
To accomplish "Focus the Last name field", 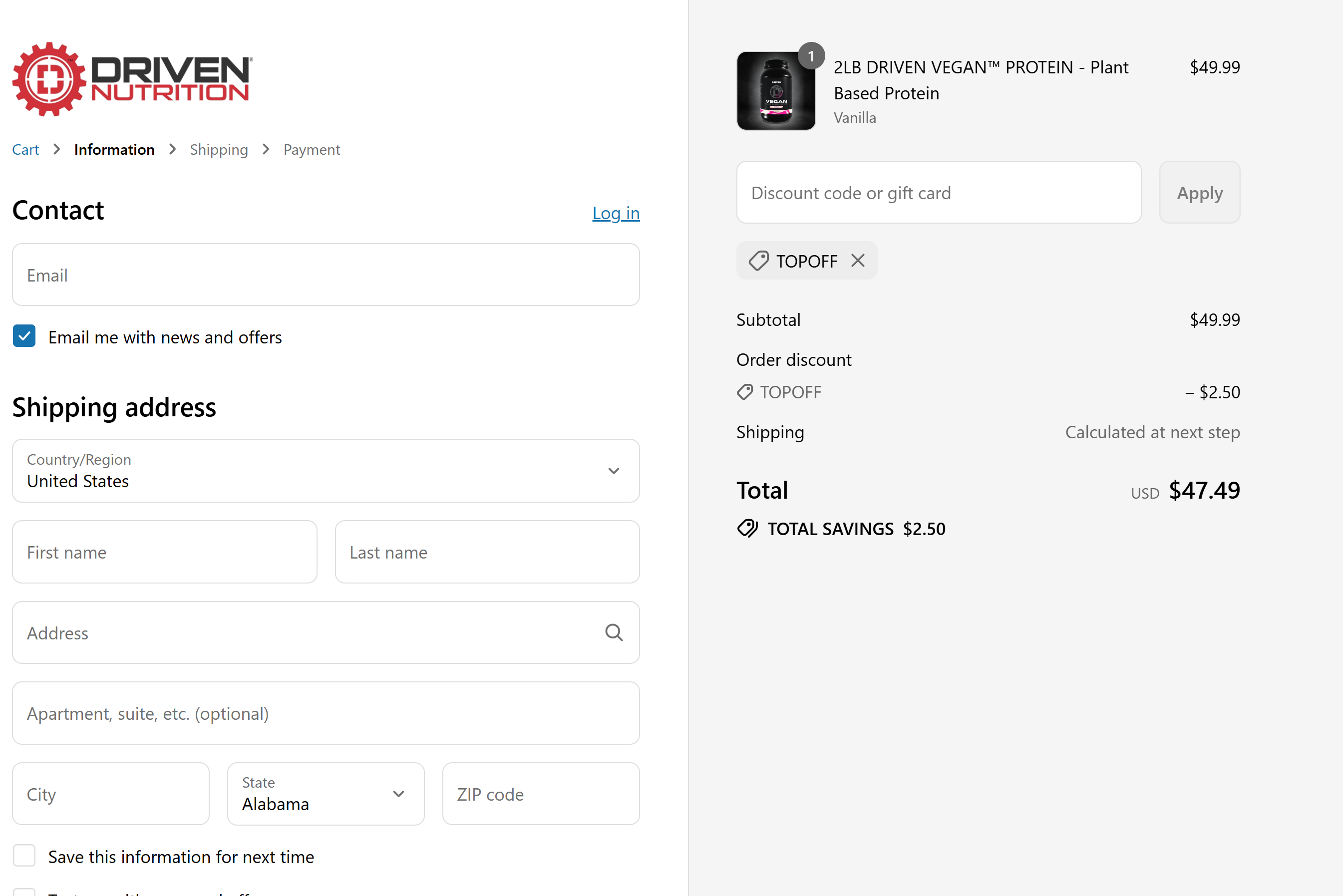I will click(487, 552).
